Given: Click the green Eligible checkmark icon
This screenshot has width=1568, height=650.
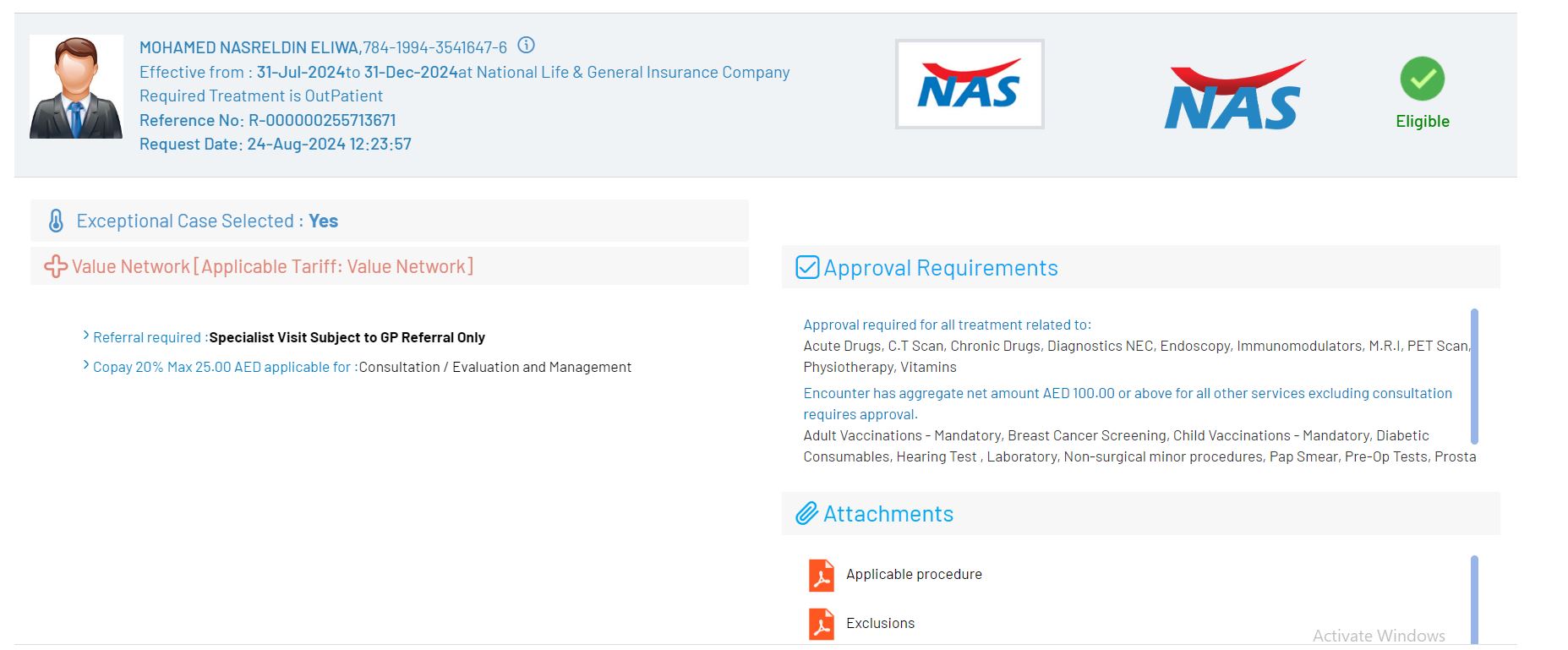Looking at the screenshot, I should click(x=1422, y=79).
